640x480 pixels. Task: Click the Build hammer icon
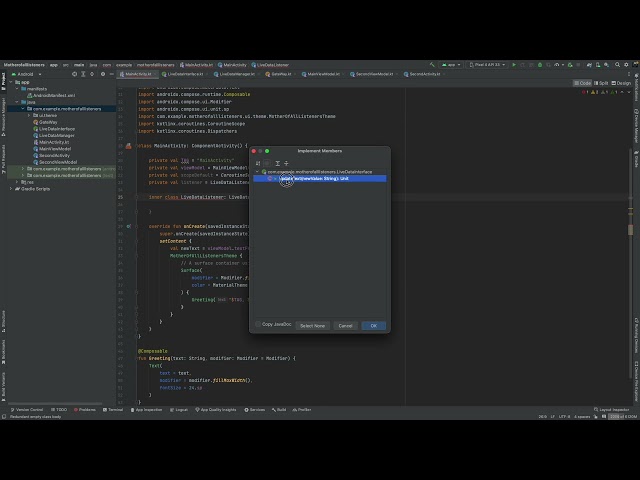point(432,65)
